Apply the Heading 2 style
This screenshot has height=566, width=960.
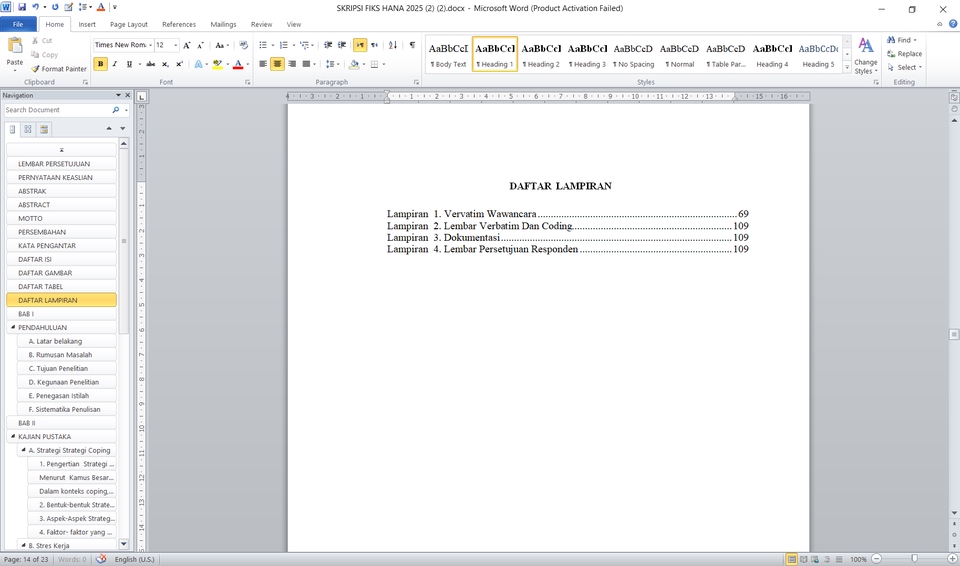tap(541, 54)
